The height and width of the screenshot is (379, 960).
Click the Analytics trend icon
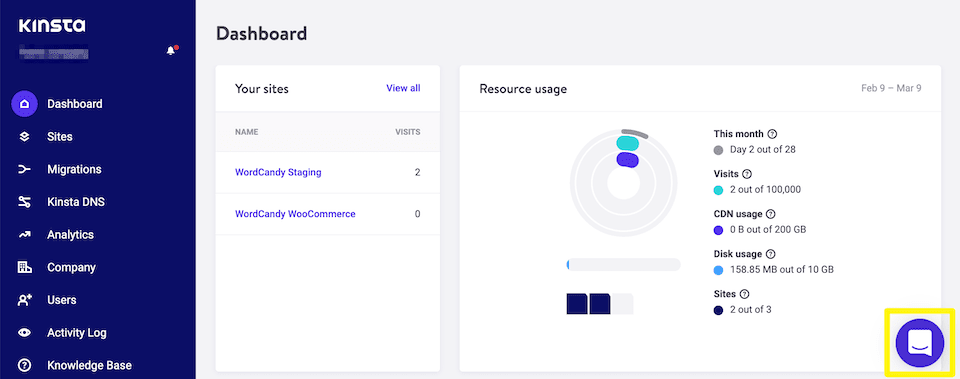24,235
